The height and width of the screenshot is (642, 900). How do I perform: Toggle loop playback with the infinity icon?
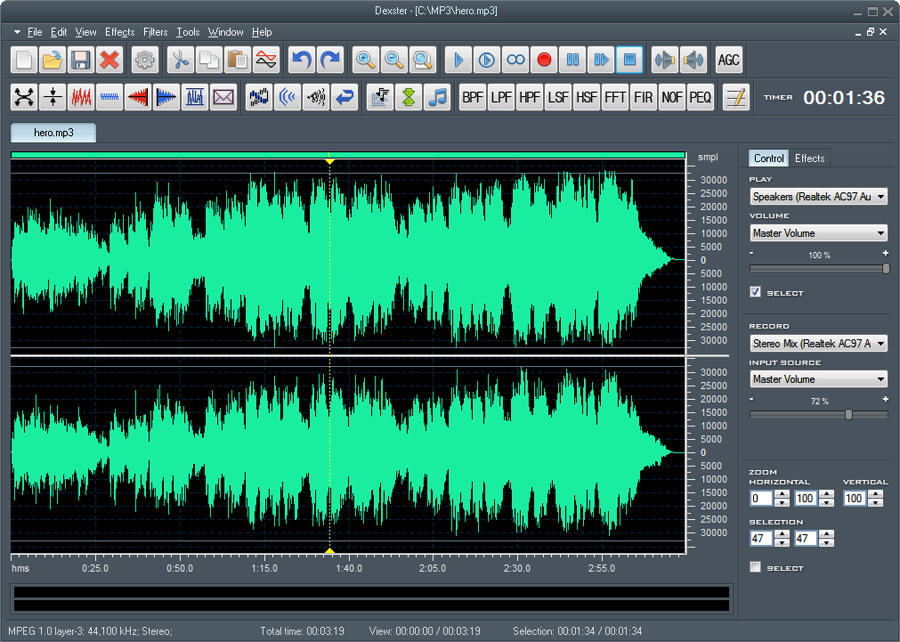515,60
